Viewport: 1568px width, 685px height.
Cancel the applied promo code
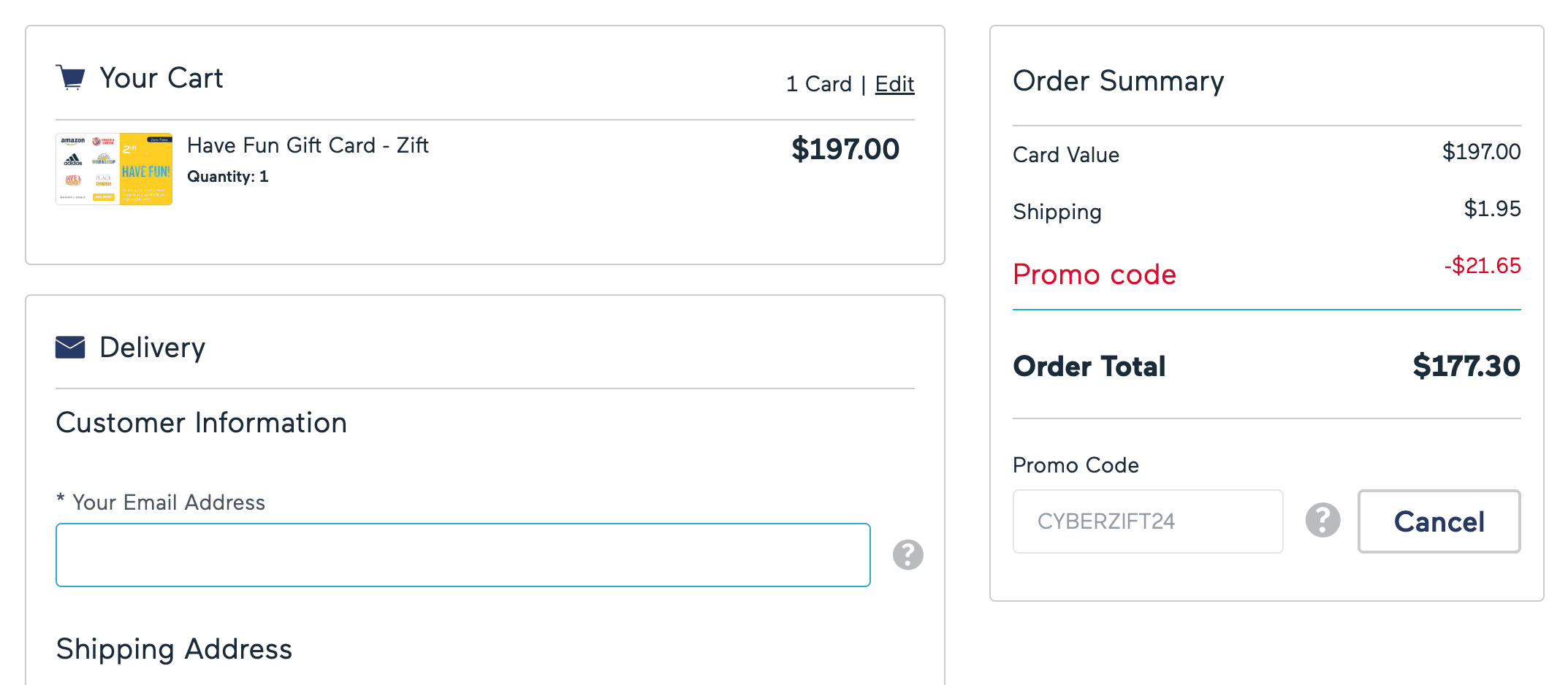point(1439,521)
